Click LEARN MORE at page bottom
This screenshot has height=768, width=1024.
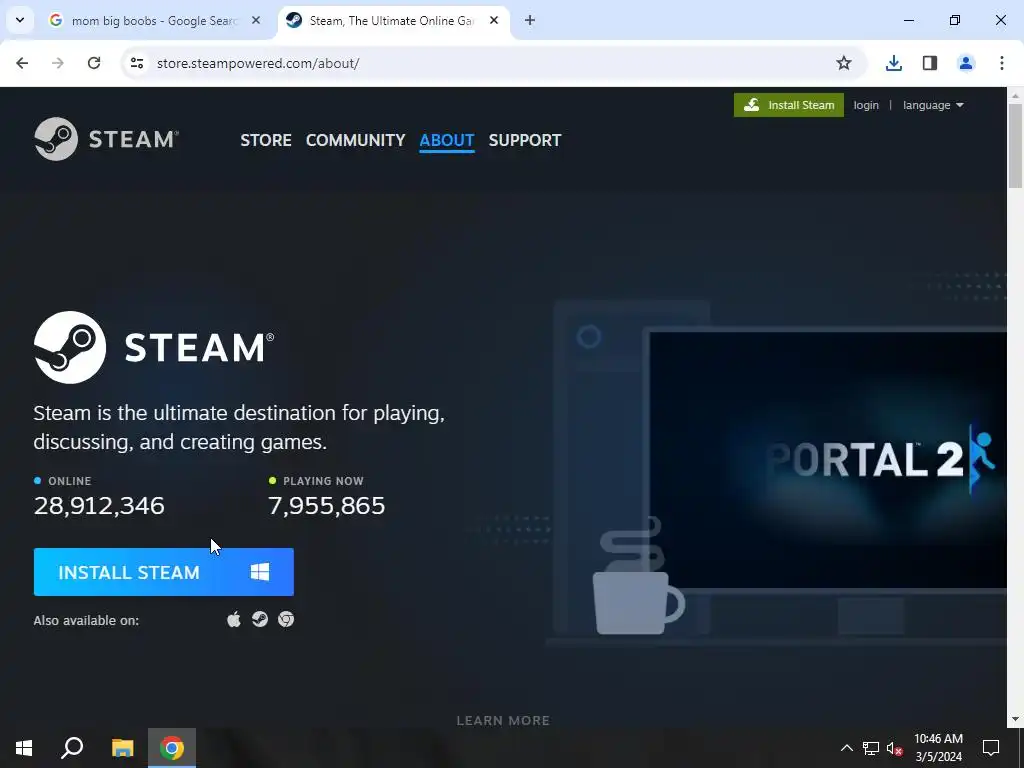[x=503, y=720]
